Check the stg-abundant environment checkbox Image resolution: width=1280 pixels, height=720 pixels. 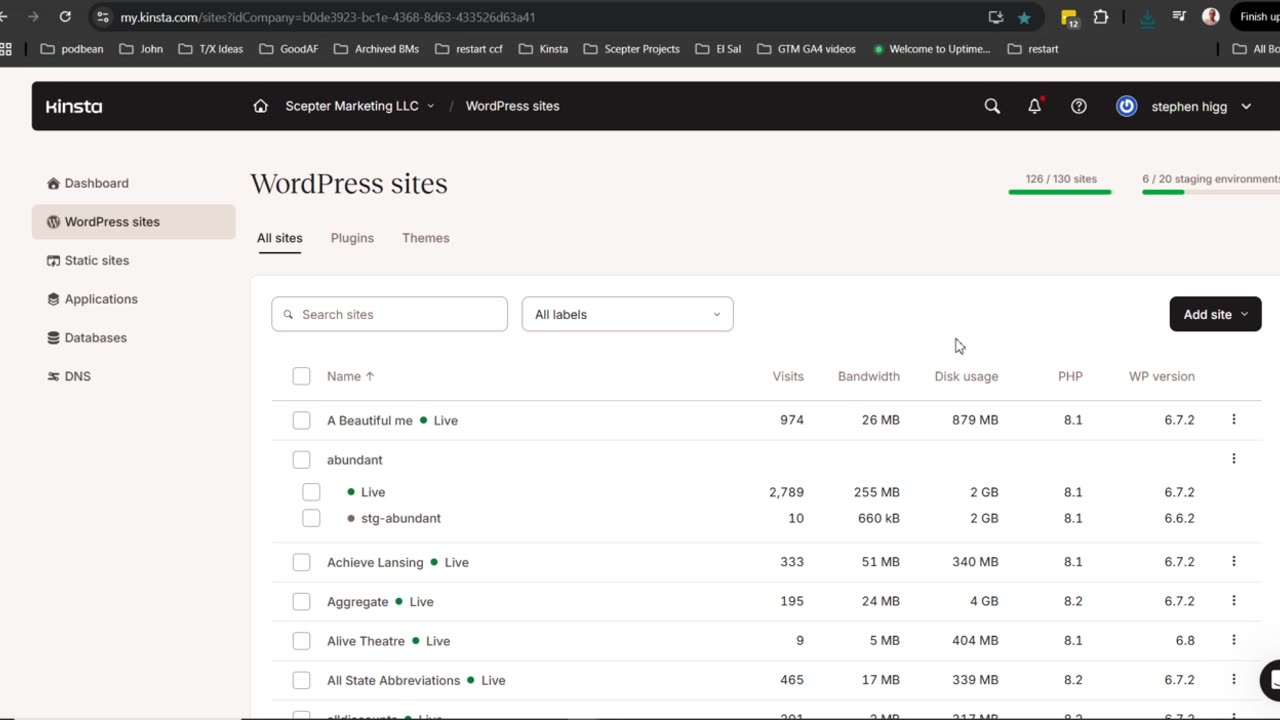311,518
